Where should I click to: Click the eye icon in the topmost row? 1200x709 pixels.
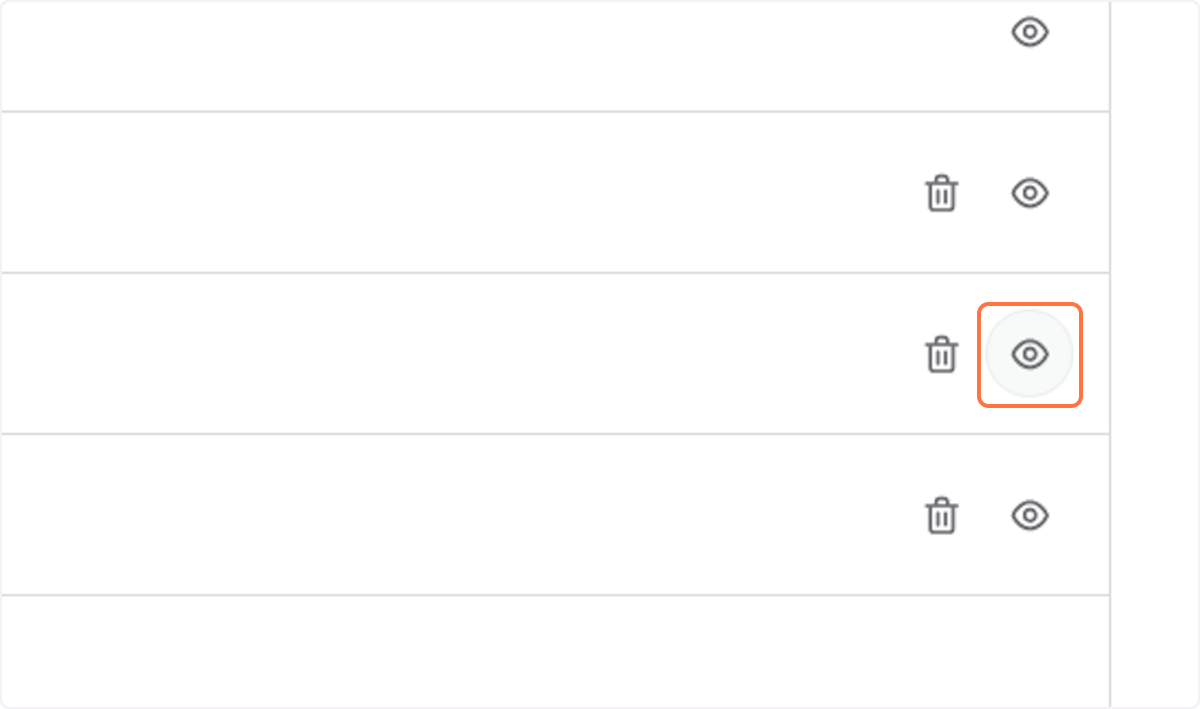click(1029, 33)
